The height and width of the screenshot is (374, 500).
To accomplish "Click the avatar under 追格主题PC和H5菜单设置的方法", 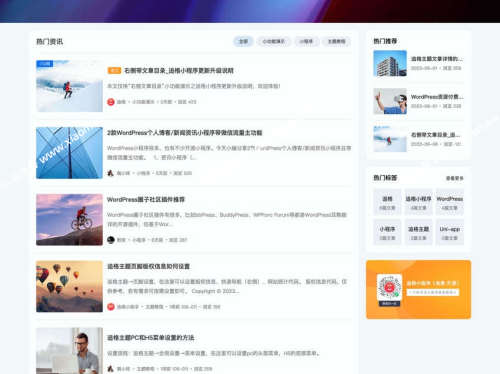I will pyautogui.click(x=111, y=369).
